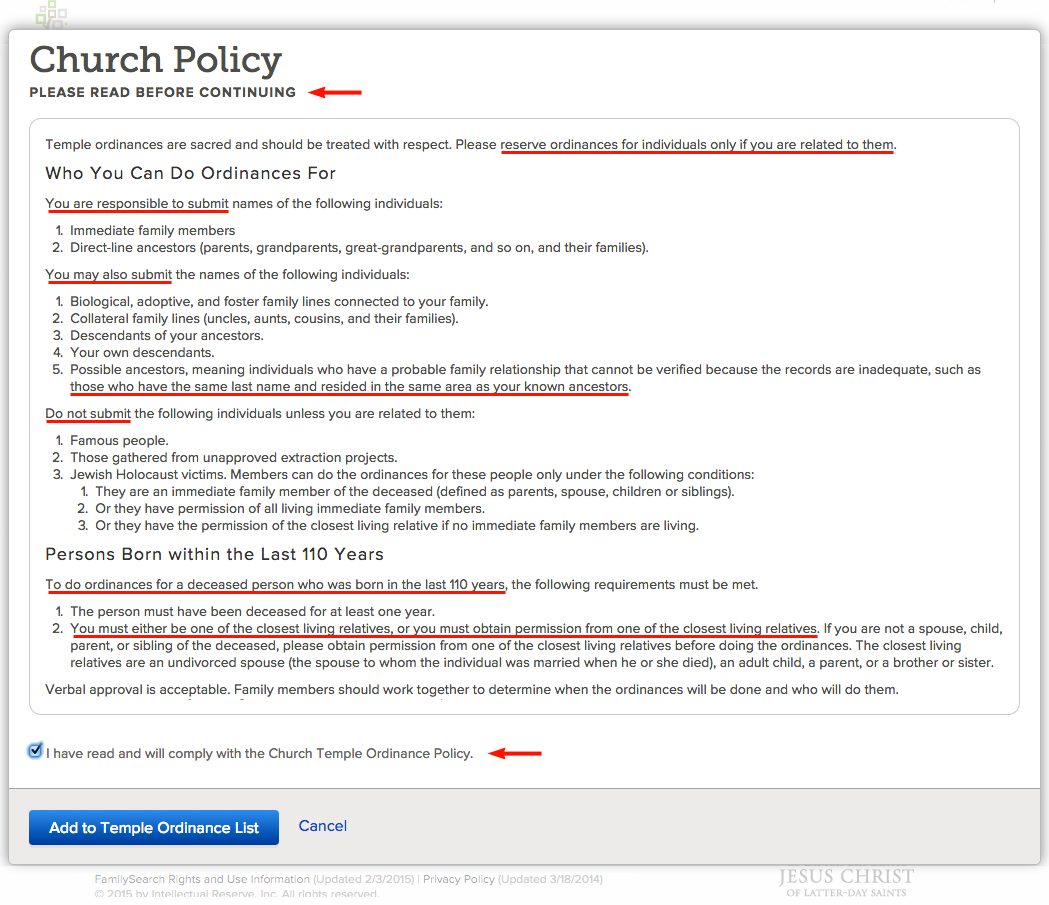Click 'Or they have the permission of the closest' sub-item
Screen dimensions: 1049x905
point(397,526)
